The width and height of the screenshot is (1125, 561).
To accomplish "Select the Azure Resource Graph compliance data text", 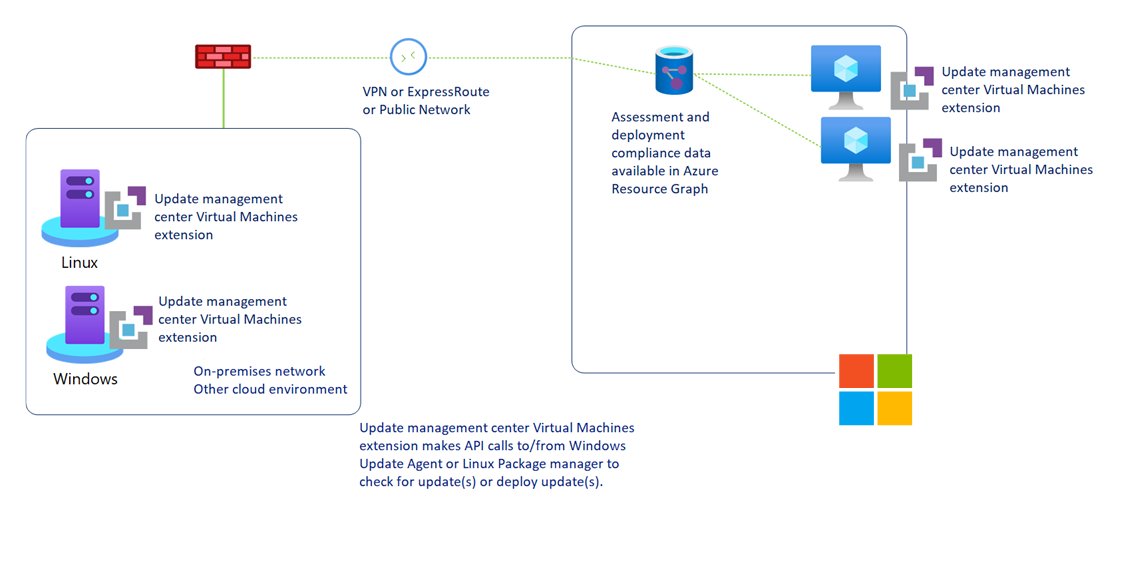I will 664,153.
